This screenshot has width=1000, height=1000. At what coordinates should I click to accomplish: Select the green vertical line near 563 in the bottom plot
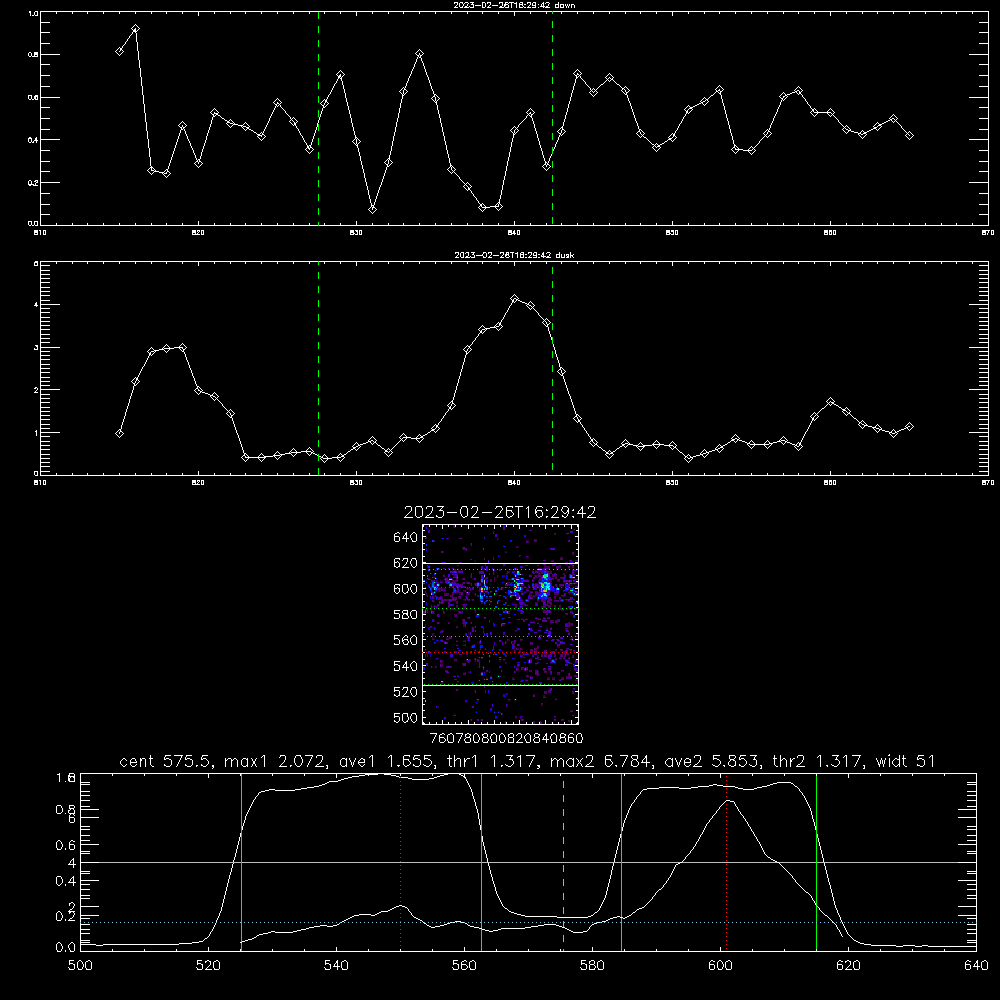tap(482, 862)
